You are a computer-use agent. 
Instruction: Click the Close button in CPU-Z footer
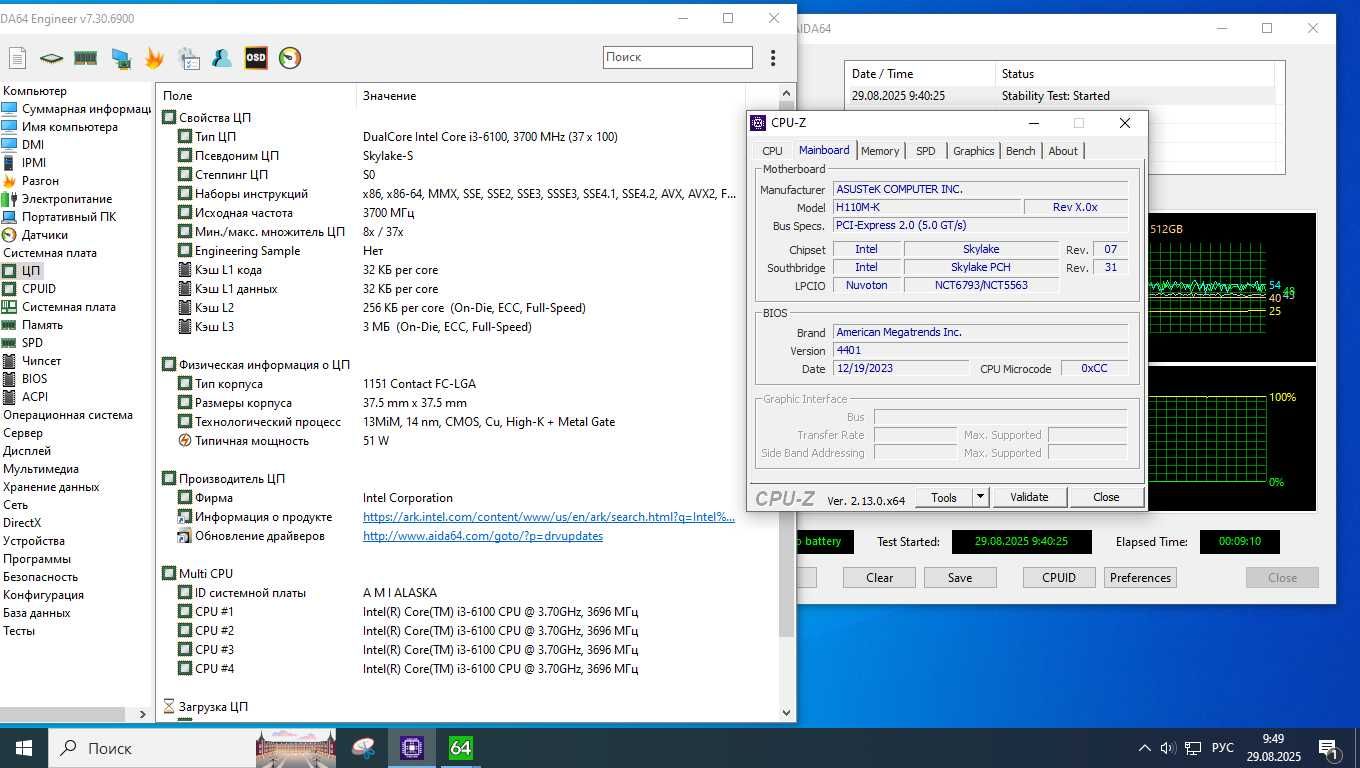[x=1106, y=497]
